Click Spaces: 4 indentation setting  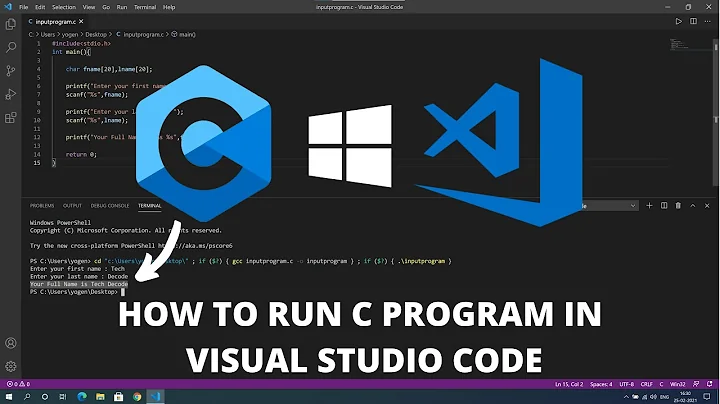pyautogui.click(x=601, y=384)
